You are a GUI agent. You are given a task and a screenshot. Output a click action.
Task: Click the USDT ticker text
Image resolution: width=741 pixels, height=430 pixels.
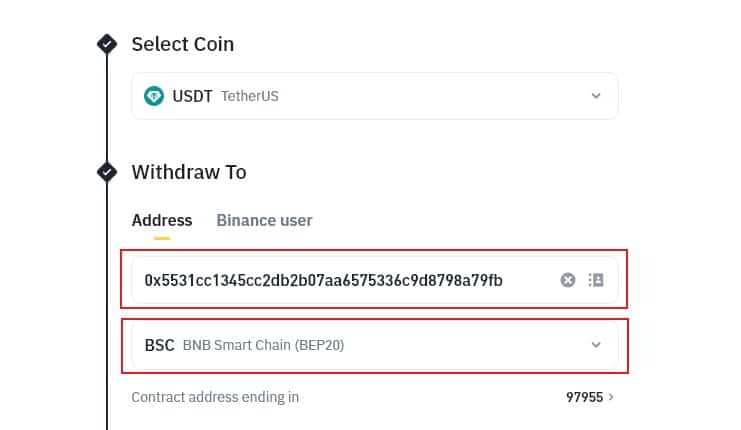(193, 96)
